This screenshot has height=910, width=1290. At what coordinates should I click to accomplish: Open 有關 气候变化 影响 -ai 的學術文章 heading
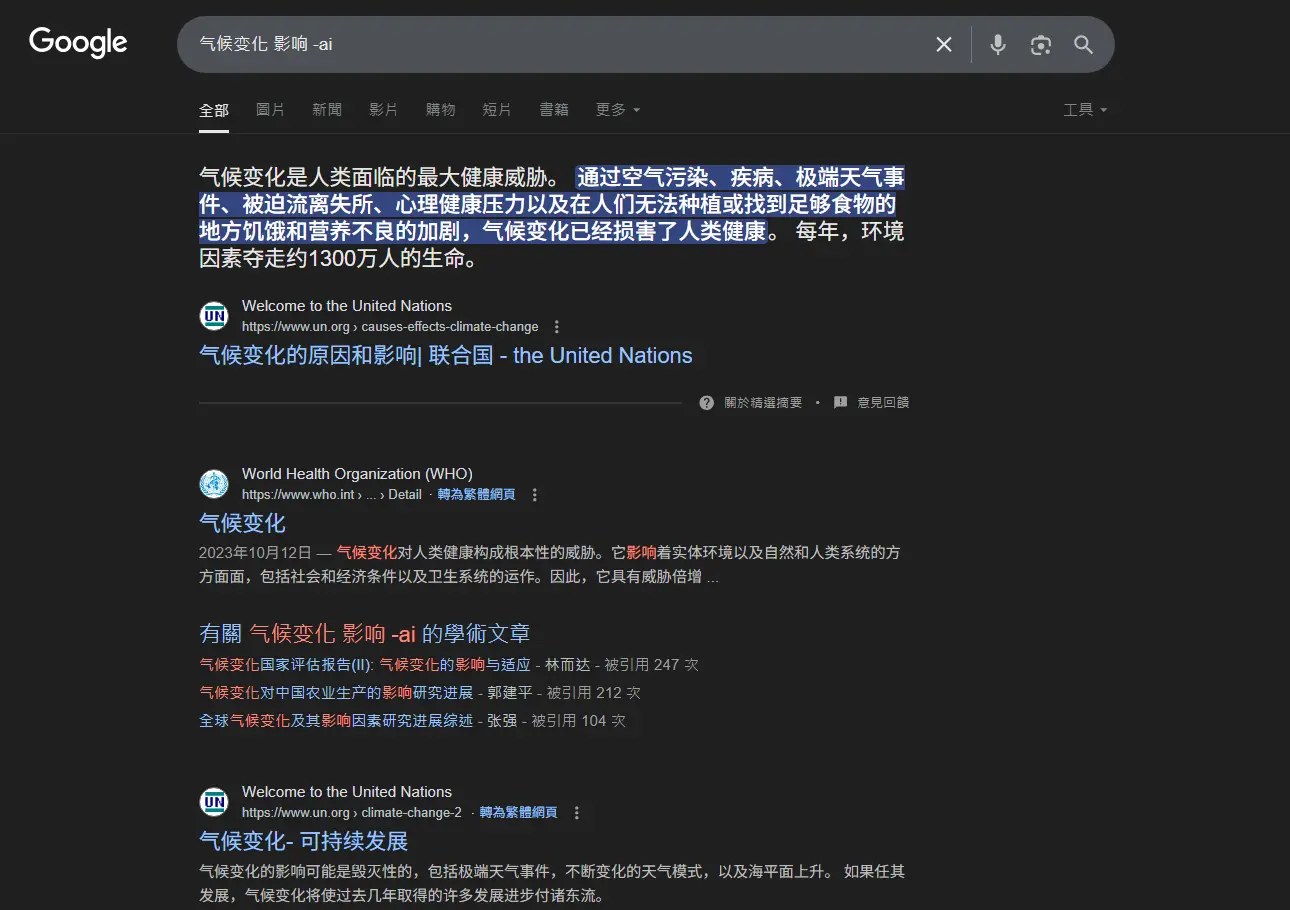pos(365,633)
